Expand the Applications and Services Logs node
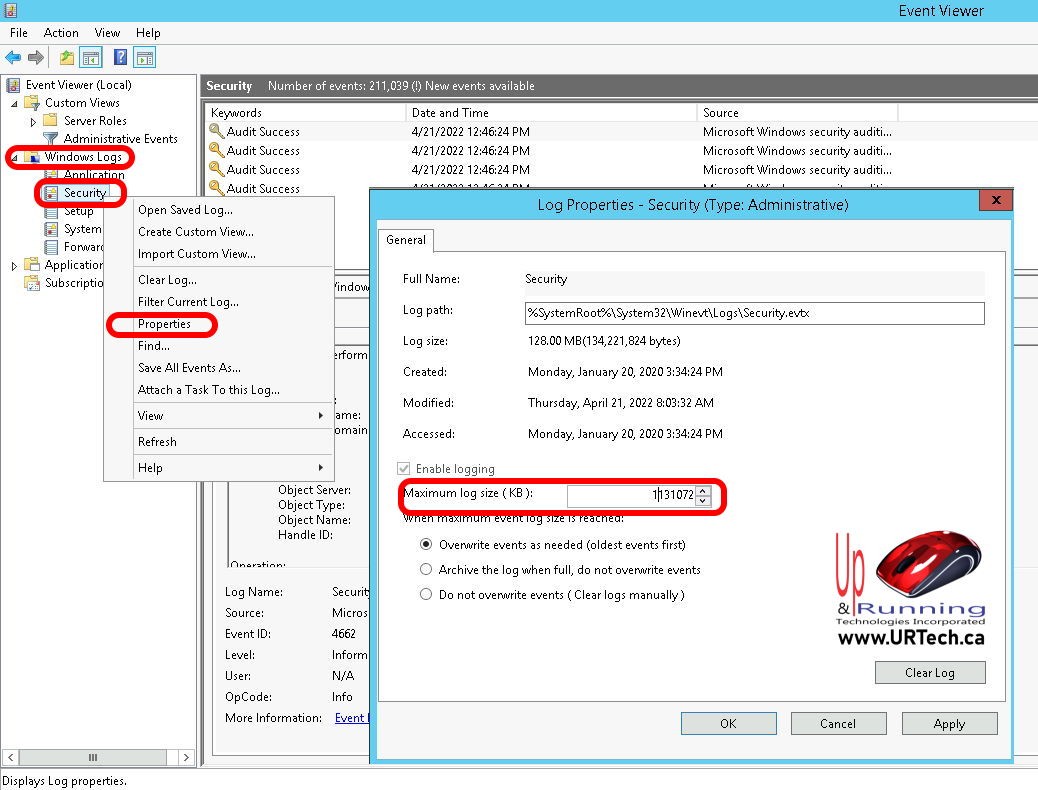1038x790 pixels. 14,265
